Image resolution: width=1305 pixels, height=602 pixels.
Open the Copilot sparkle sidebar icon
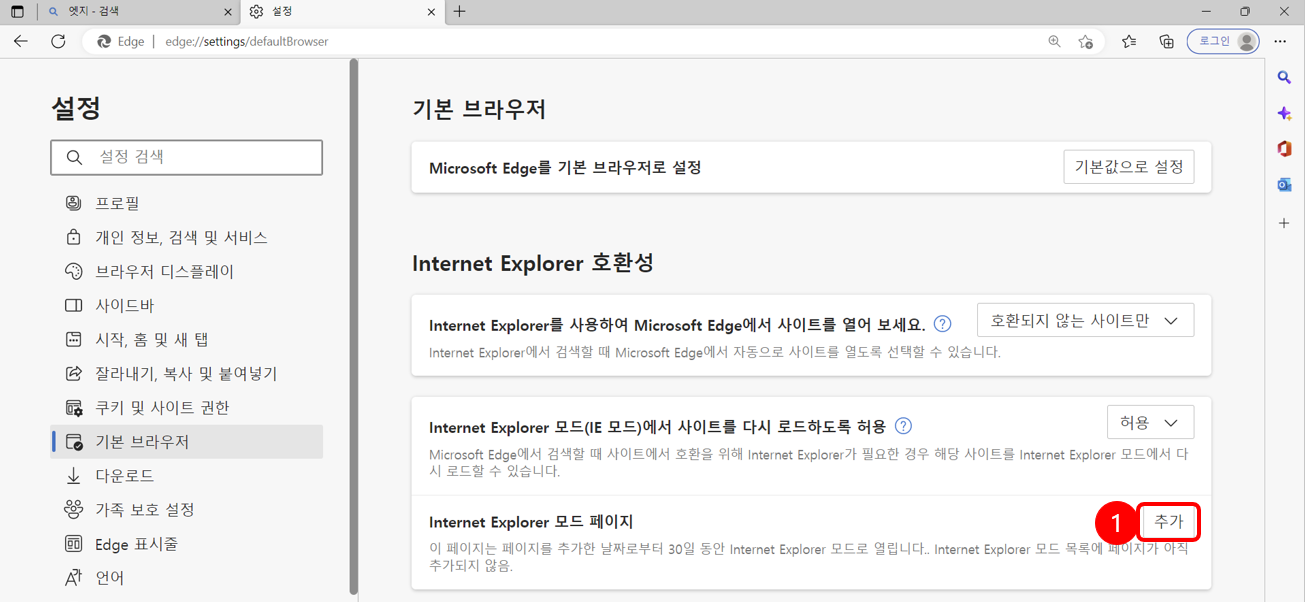click(1284, 113)
